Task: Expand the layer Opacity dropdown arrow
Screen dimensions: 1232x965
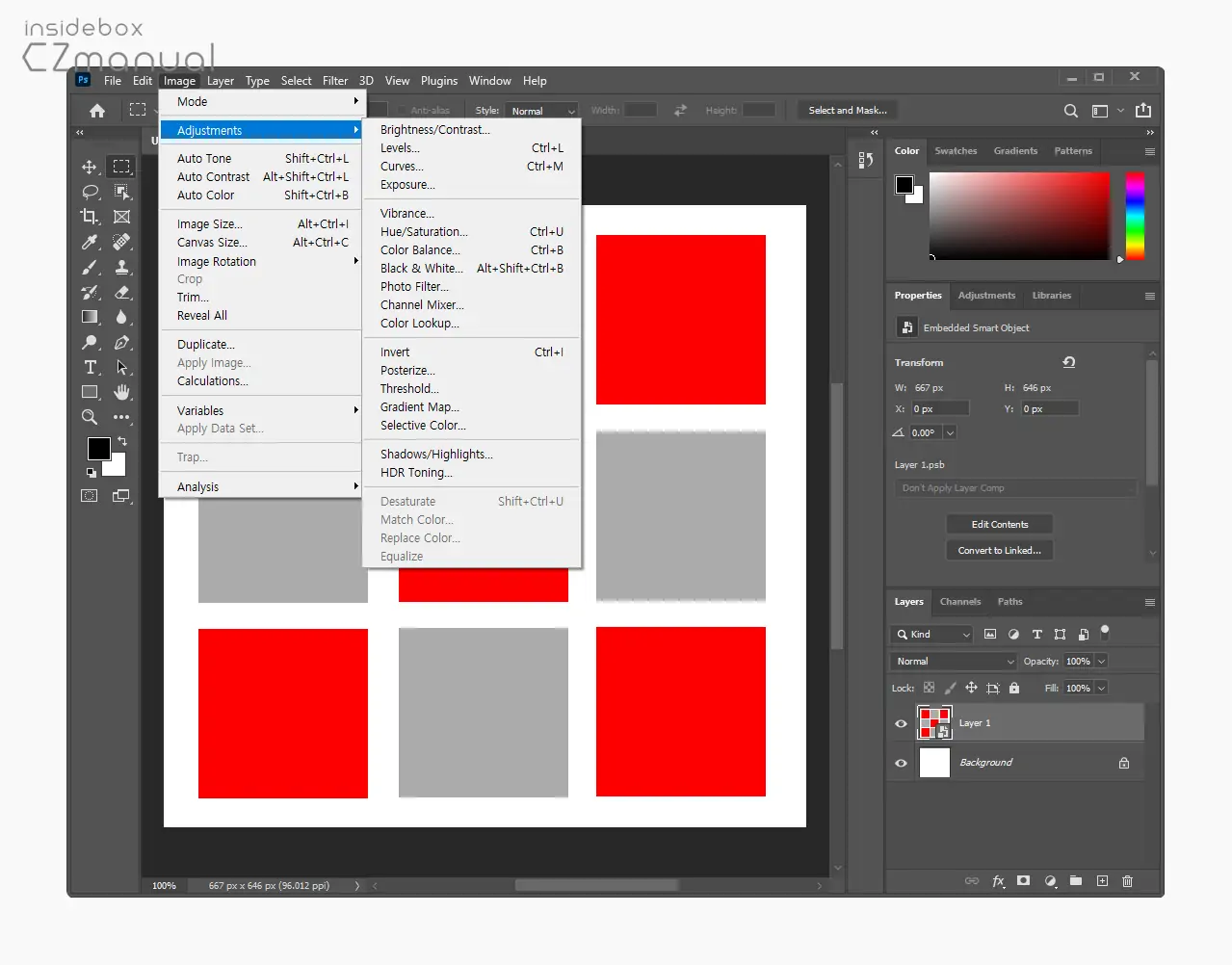Action: click(x=1101, y=662)
